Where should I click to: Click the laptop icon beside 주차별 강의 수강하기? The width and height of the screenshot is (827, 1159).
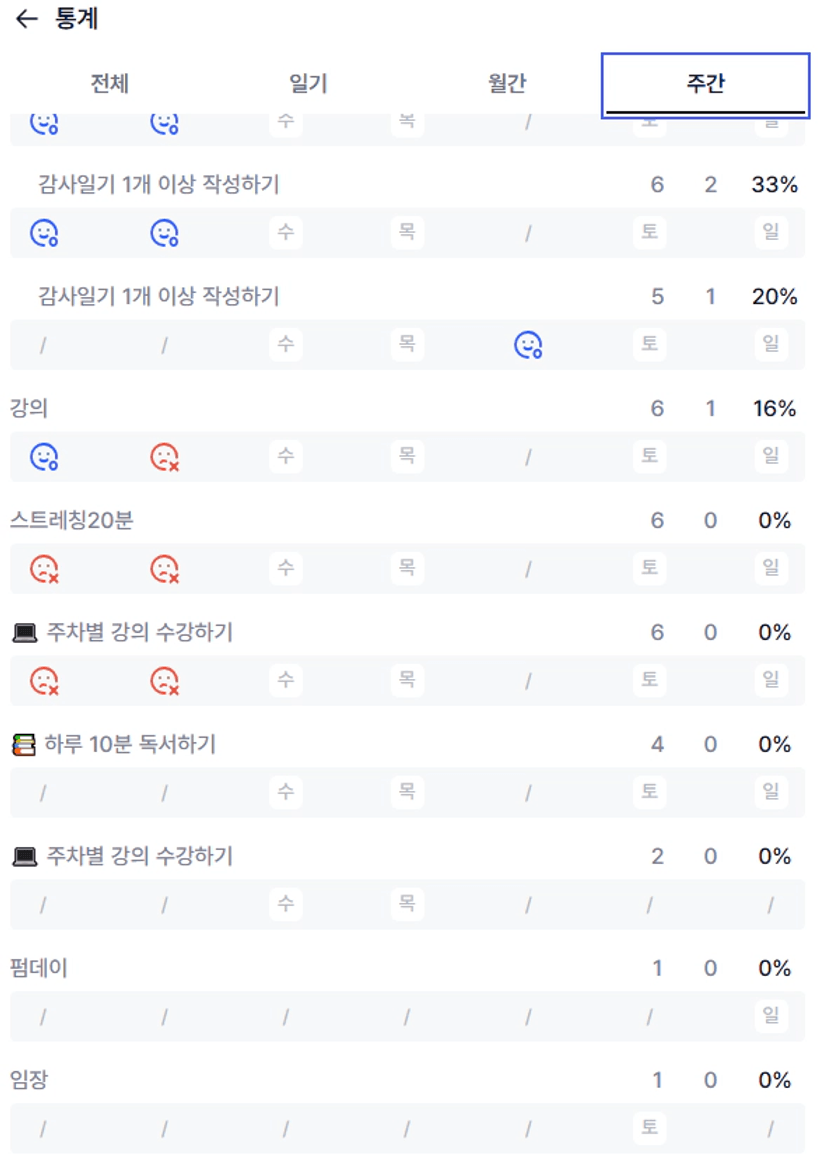[24, 633]
